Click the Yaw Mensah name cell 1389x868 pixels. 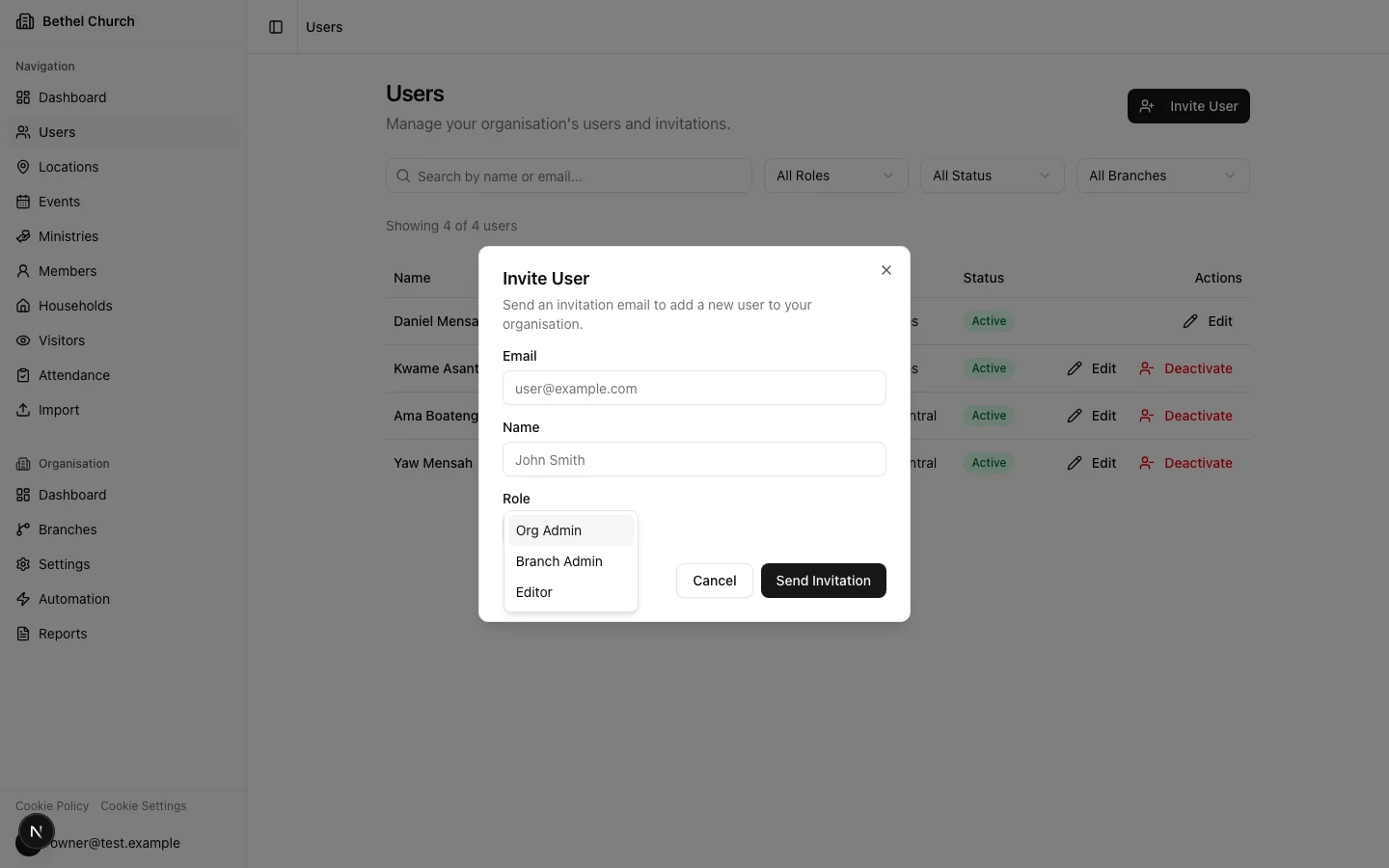click(433, 463)
